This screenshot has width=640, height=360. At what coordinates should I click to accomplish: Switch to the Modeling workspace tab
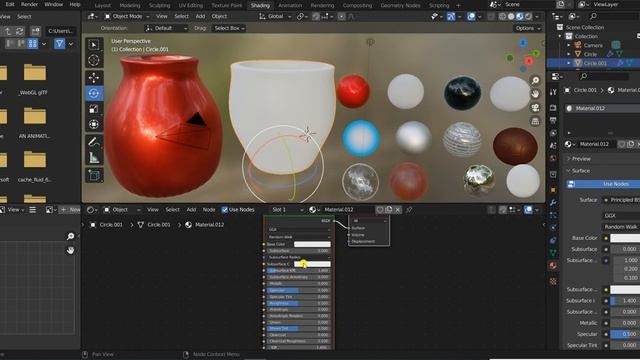(130, 5)
